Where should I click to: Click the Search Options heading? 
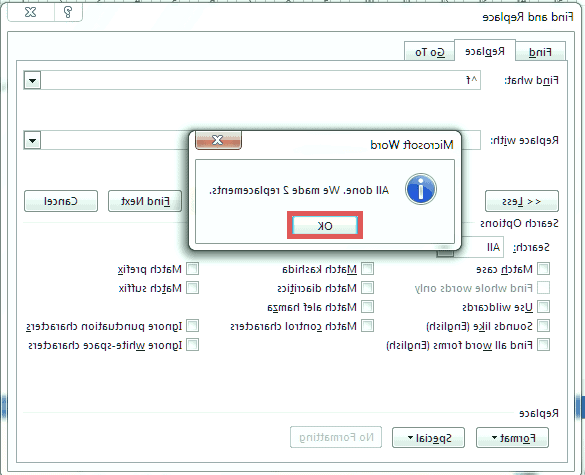(x=519, y=224)
